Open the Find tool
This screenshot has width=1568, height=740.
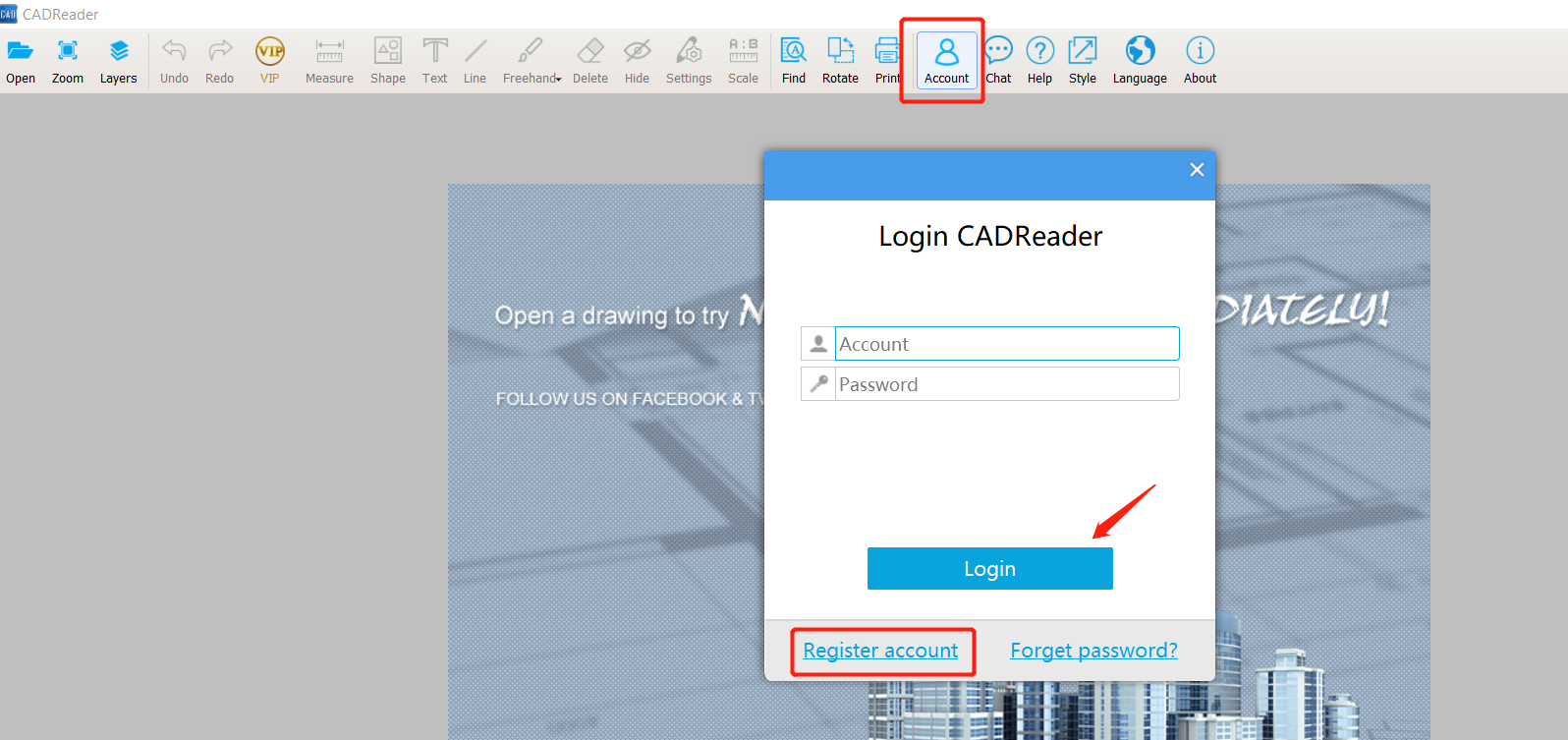coord(794,61)
